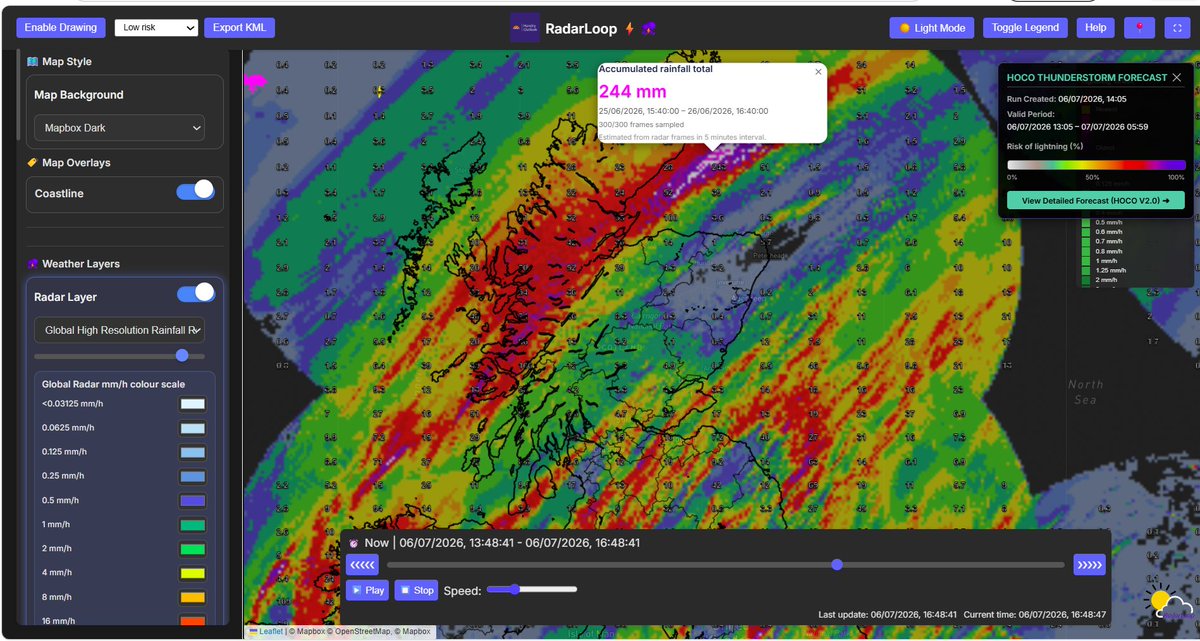Open the Low risk dropdown
The height and width of the screenshot is (641, 1200).
156,28
